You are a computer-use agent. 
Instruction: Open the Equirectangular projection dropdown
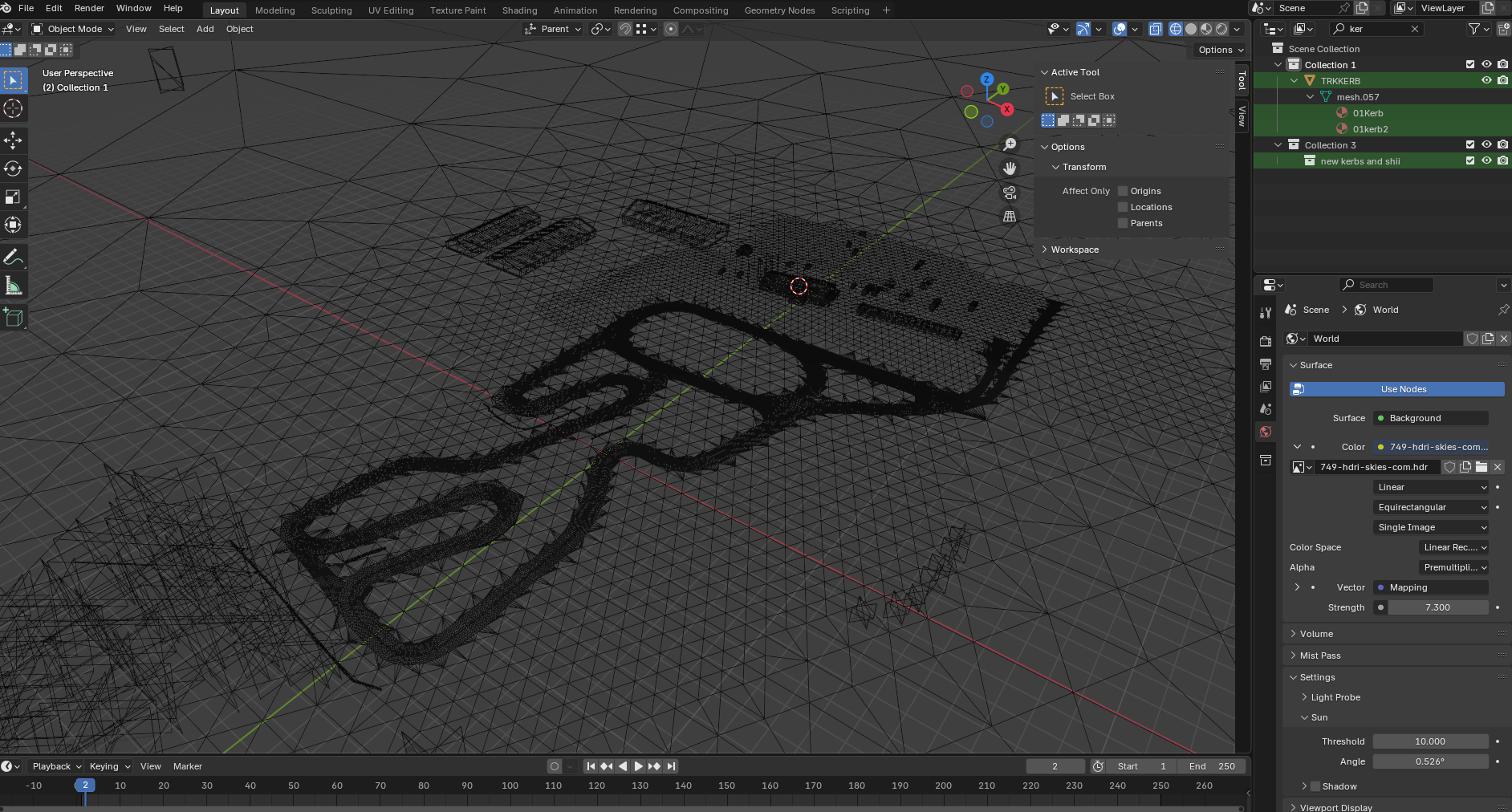[x=1431, y=507]
